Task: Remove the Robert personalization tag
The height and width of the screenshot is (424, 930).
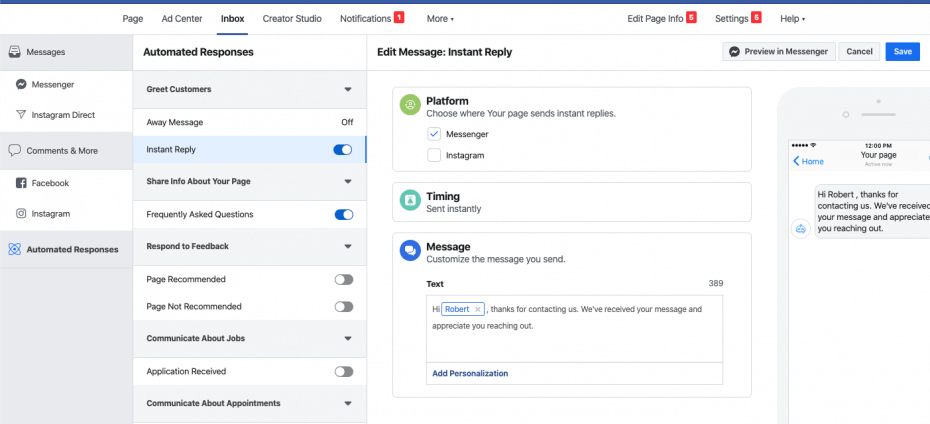Action: [x=477, y=310]
